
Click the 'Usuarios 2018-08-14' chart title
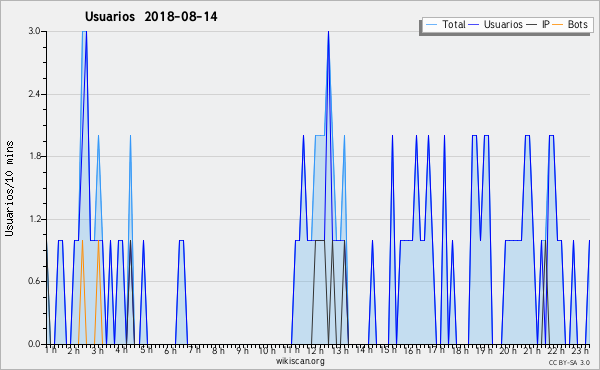[x=151, y=17]
